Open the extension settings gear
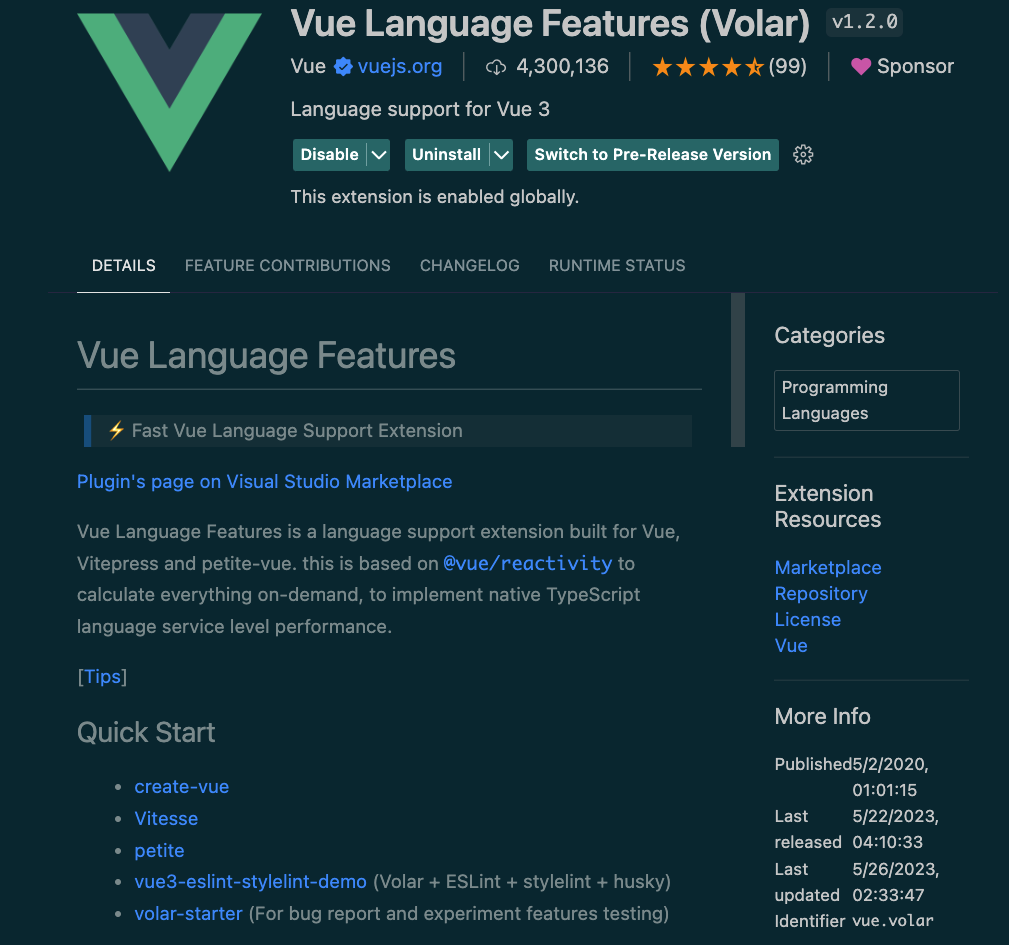Image resolution: width=1009 pixels, height=945 pixels. tap(803, 155)
